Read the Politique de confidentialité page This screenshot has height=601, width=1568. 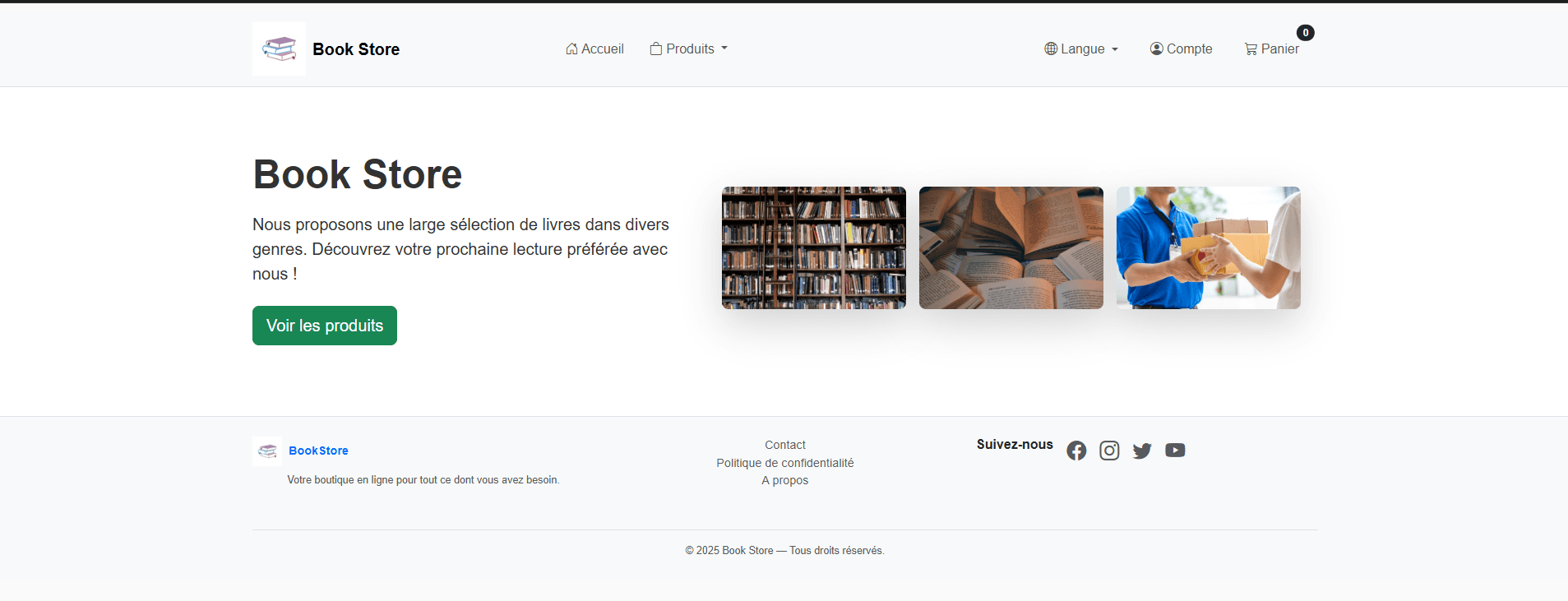click(x=785, y=463)
